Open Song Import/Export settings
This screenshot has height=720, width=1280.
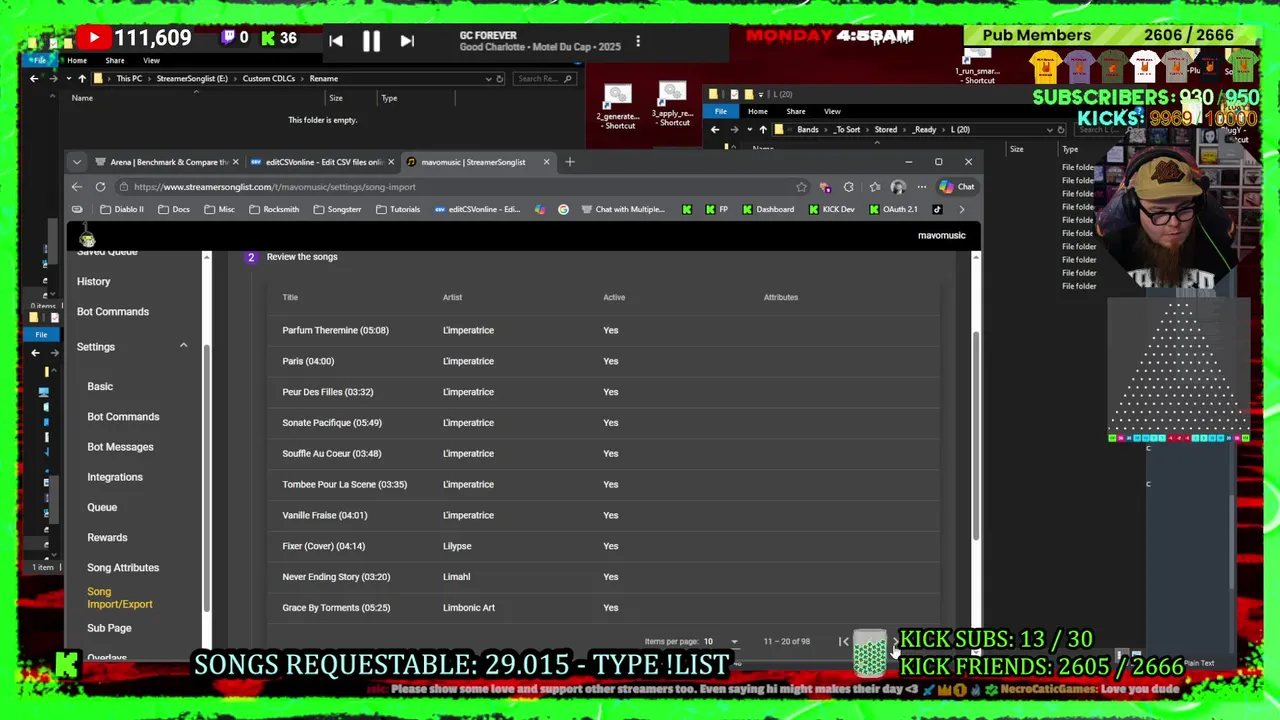119,598
